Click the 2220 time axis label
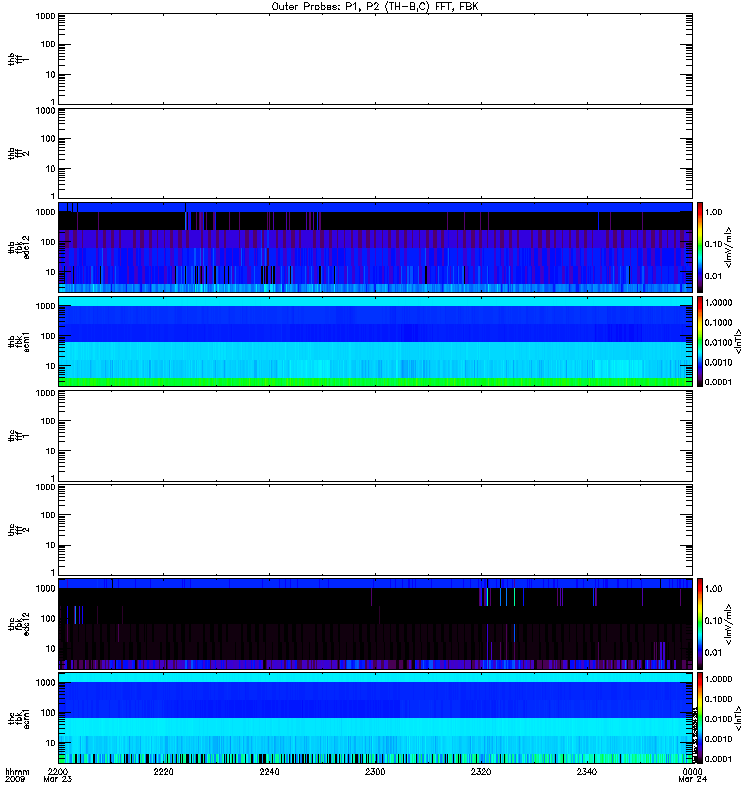Screen dimensions: 750x800 click(163, 771)
